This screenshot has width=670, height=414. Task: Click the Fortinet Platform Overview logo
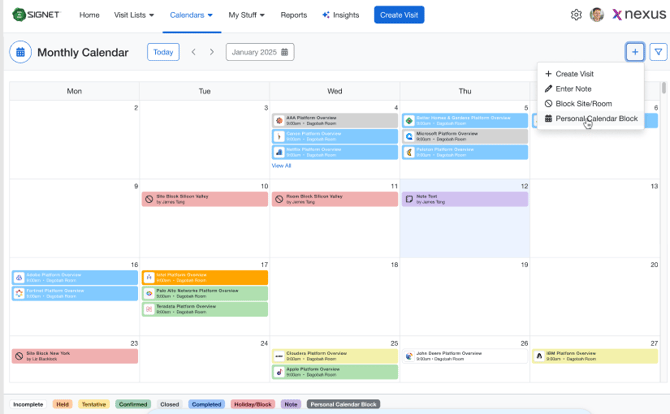[19, 294]
